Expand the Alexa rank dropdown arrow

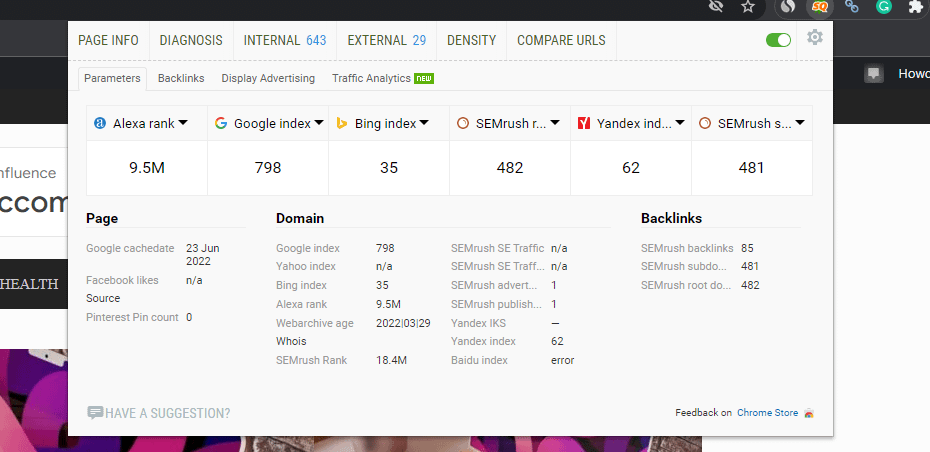click(x=183, y=123)
